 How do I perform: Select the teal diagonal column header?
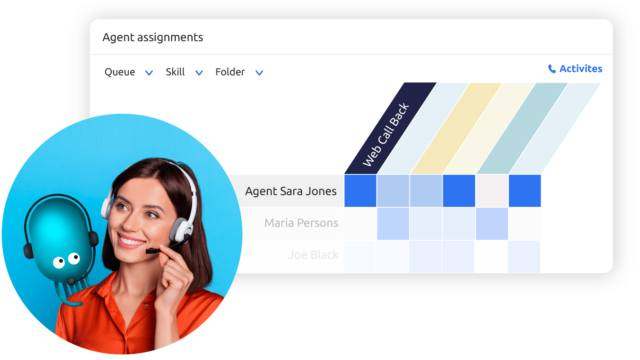(x=522, y=129)
